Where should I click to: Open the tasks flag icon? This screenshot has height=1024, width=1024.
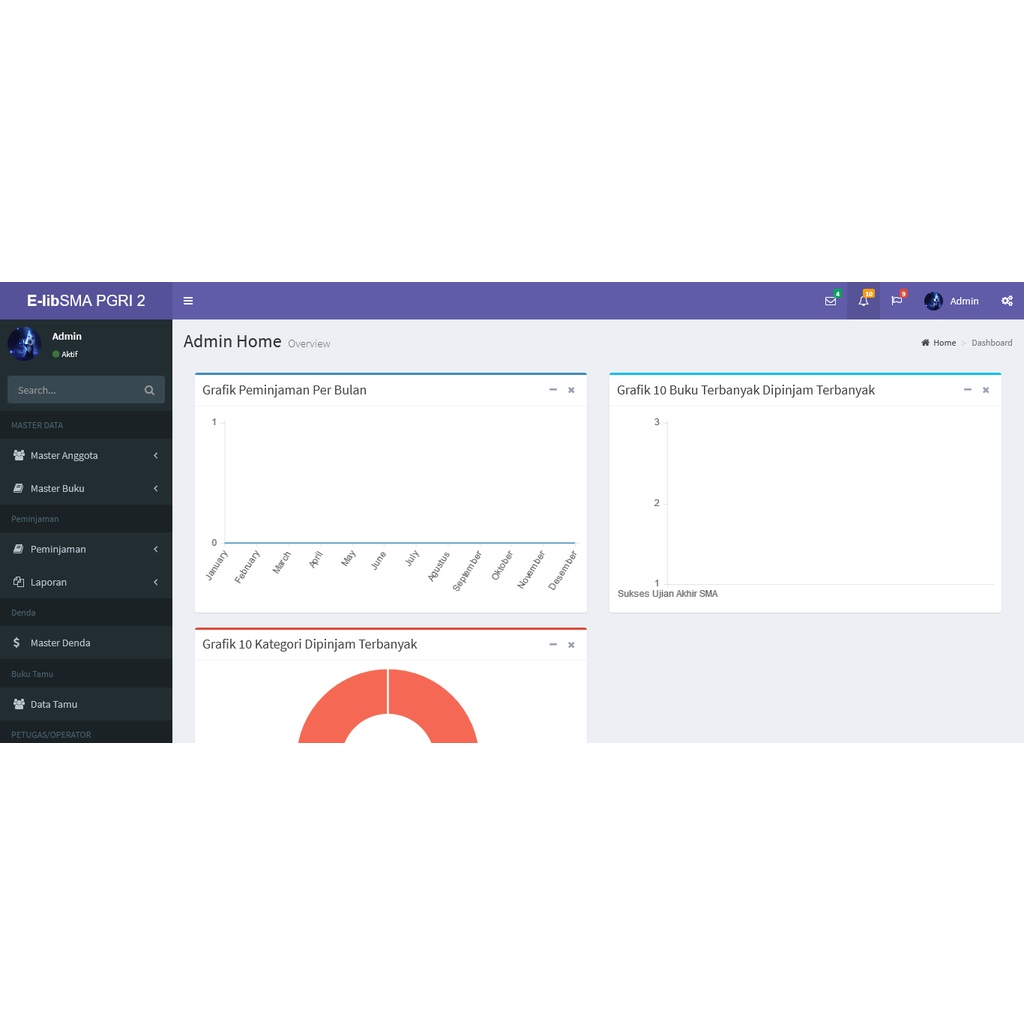click(897, 301)
